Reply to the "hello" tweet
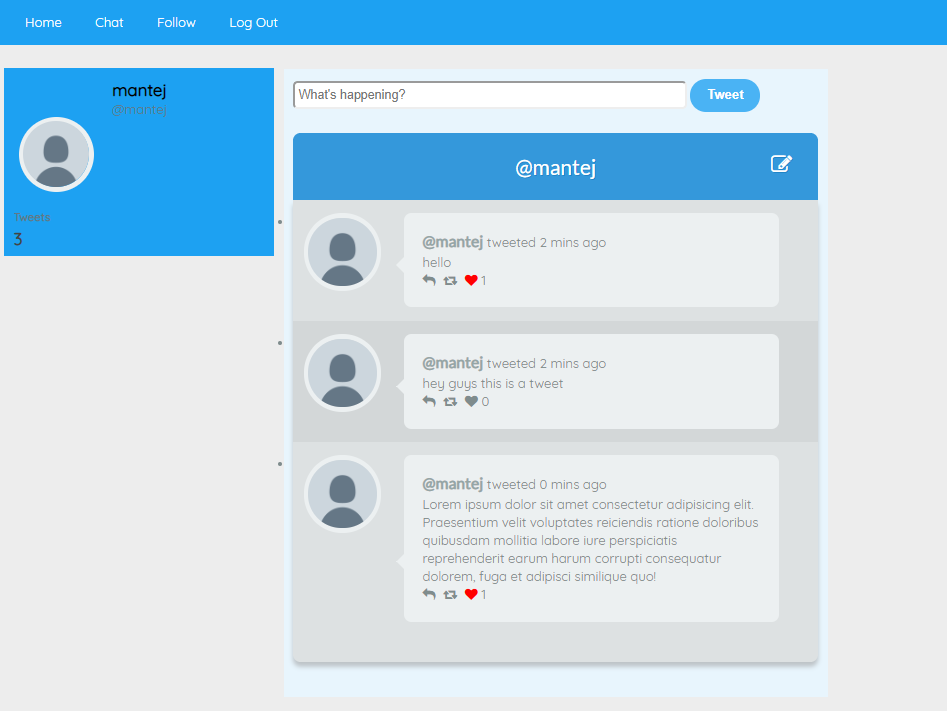 pyautogui.click(x=429, y=281)
